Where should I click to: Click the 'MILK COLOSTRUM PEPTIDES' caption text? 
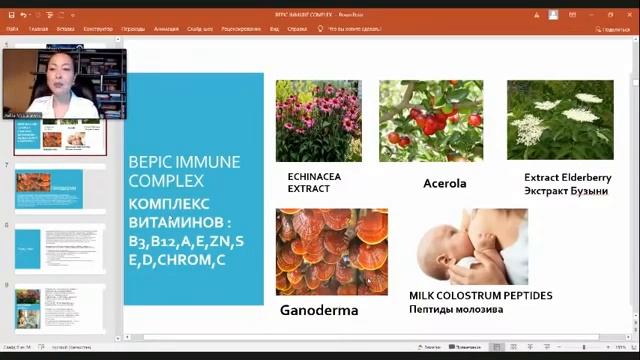[481, 296]
